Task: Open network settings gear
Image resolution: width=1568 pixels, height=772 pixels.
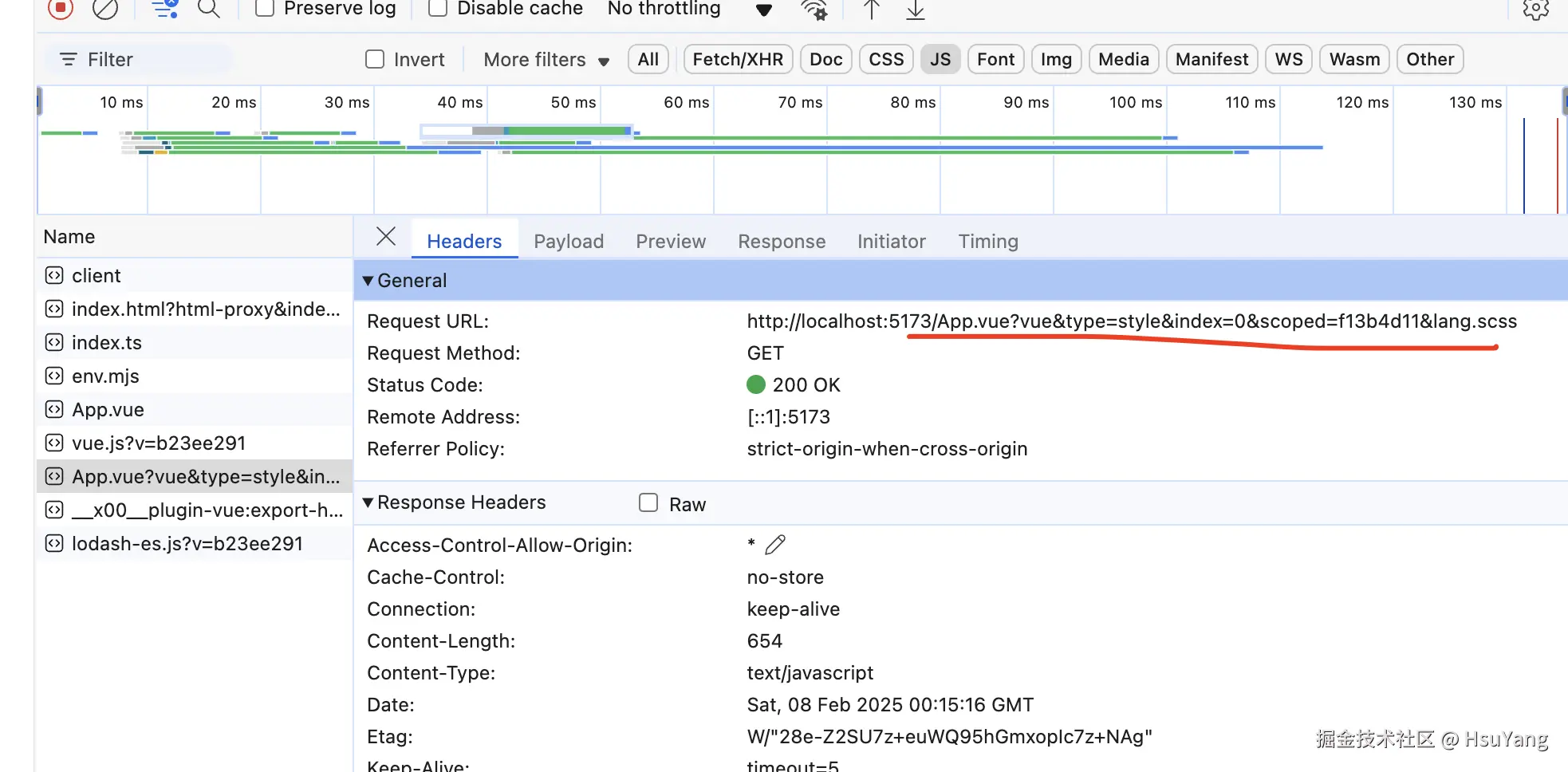Action: (x=1535, y=9)
